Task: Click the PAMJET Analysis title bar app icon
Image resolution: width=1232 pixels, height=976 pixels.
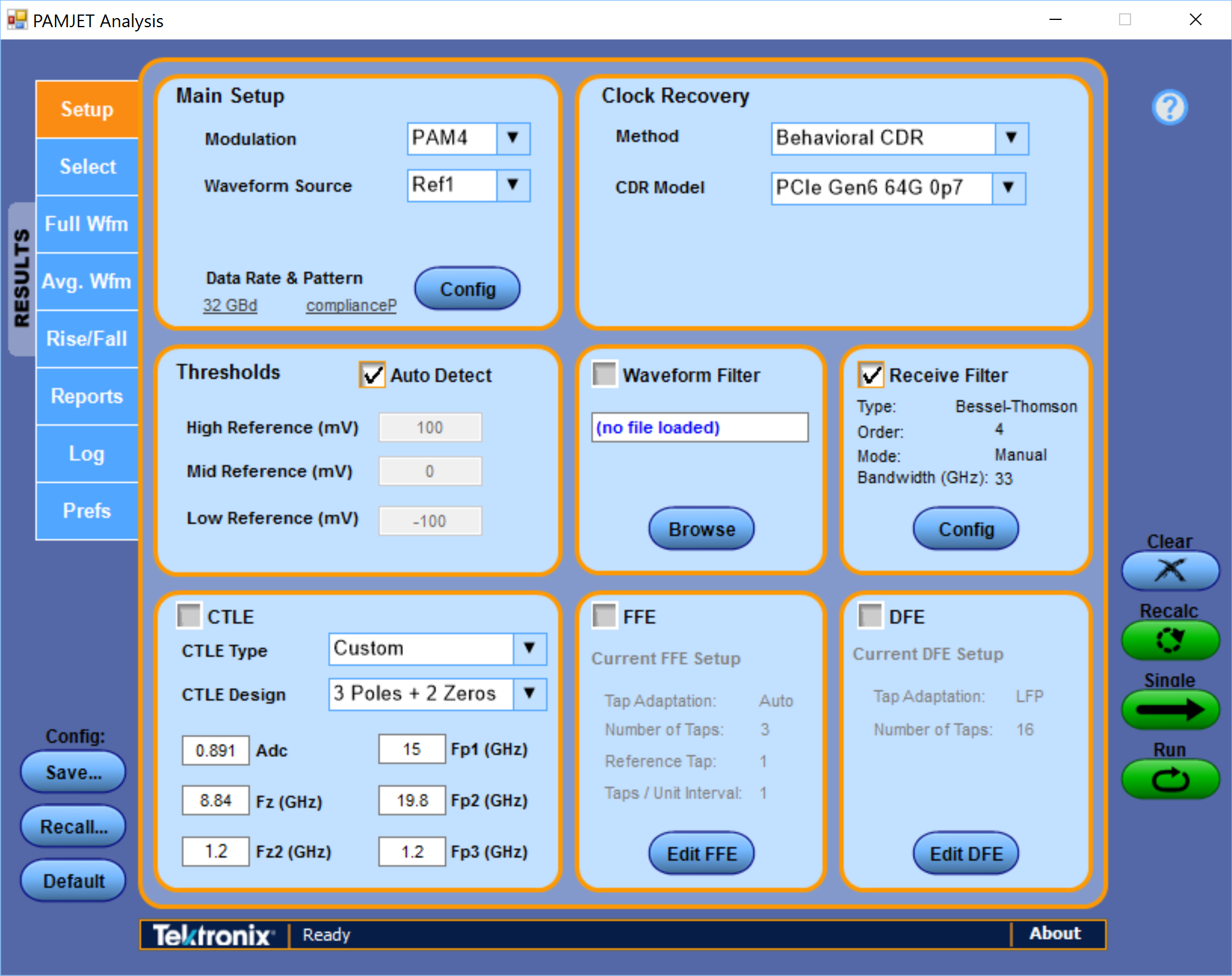Action: click(16, 20)
